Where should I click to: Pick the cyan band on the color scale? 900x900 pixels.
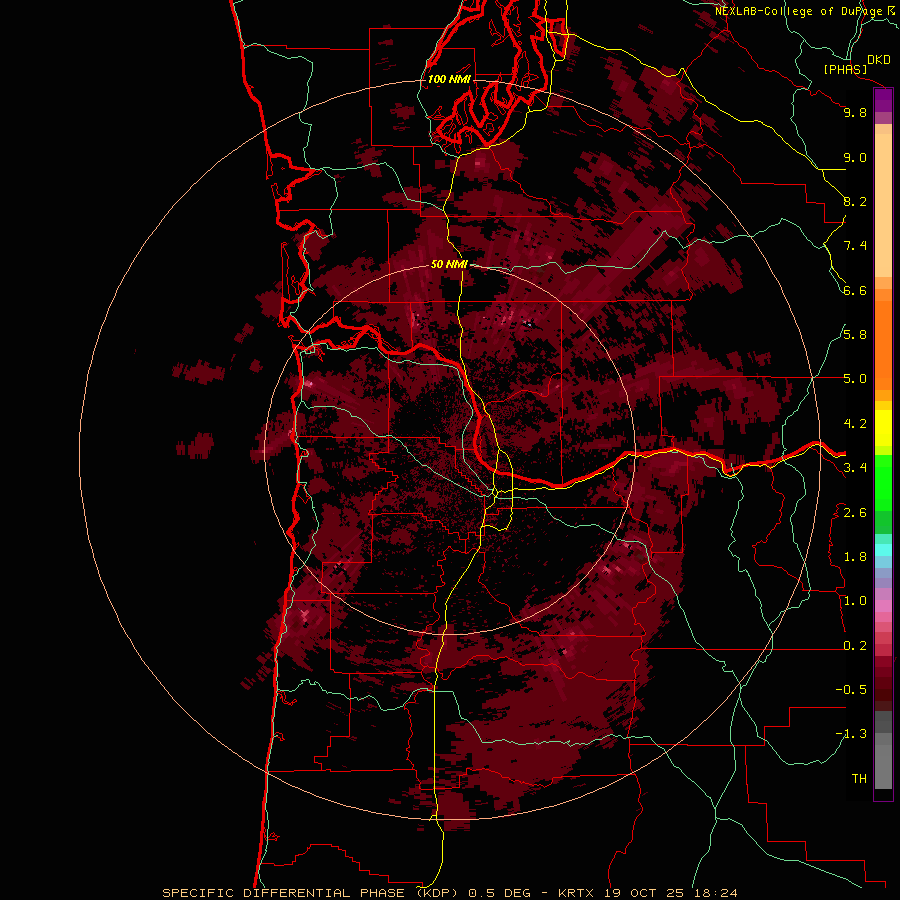(883, 550)
